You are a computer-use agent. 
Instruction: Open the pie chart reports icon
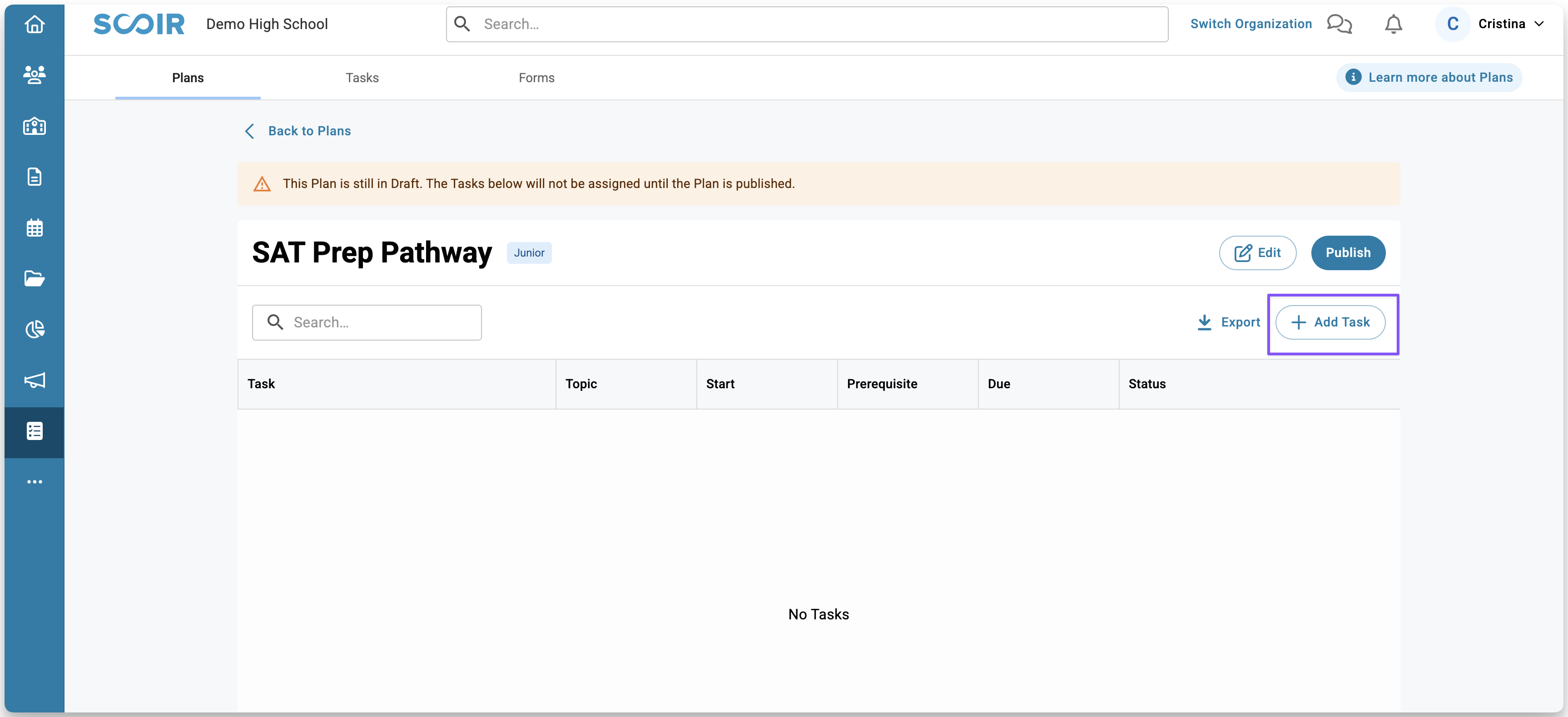pos(34,329)
